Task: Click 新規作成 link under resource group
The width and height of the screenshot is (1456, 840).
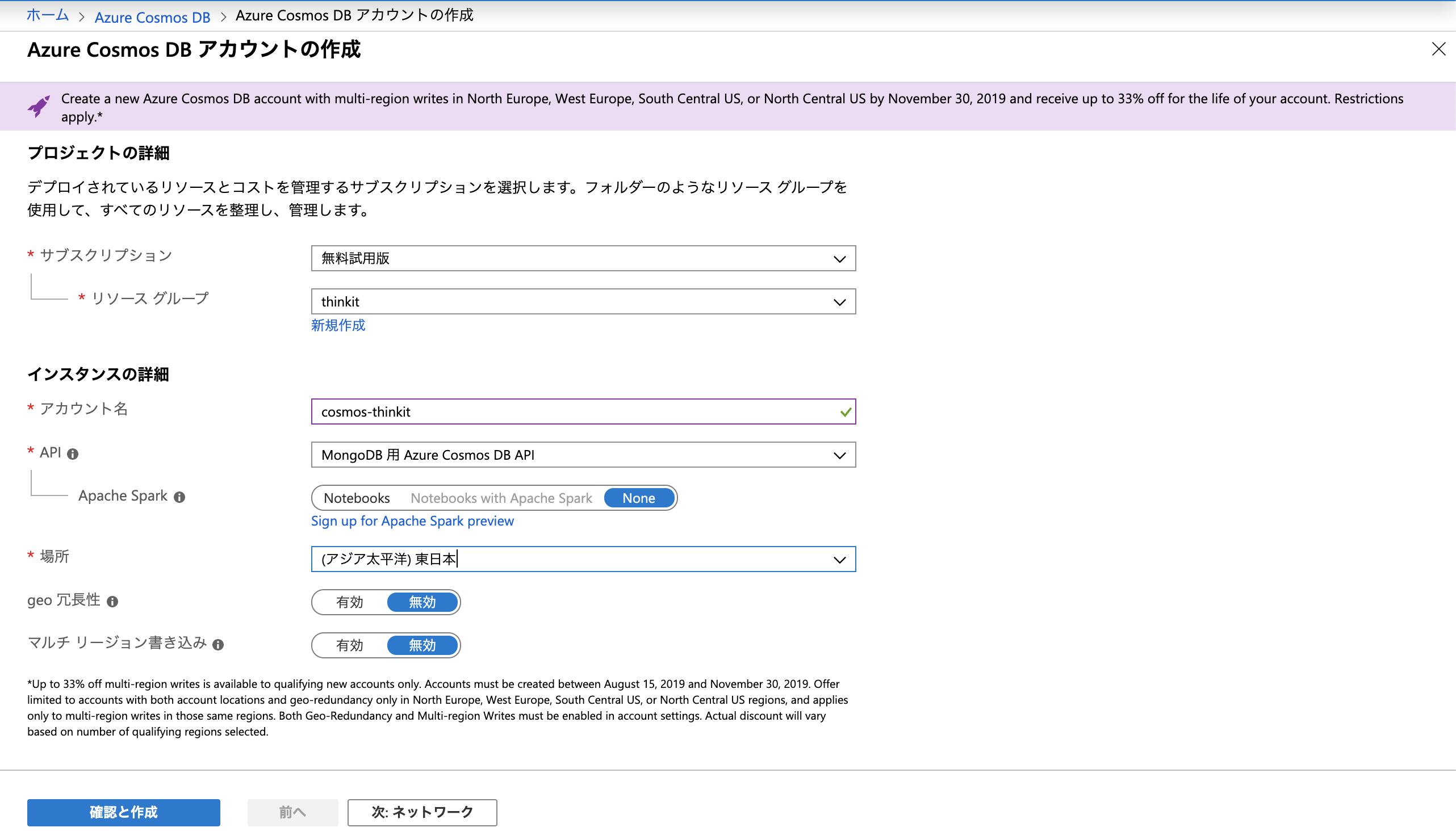Action: (x=338, y=325)
